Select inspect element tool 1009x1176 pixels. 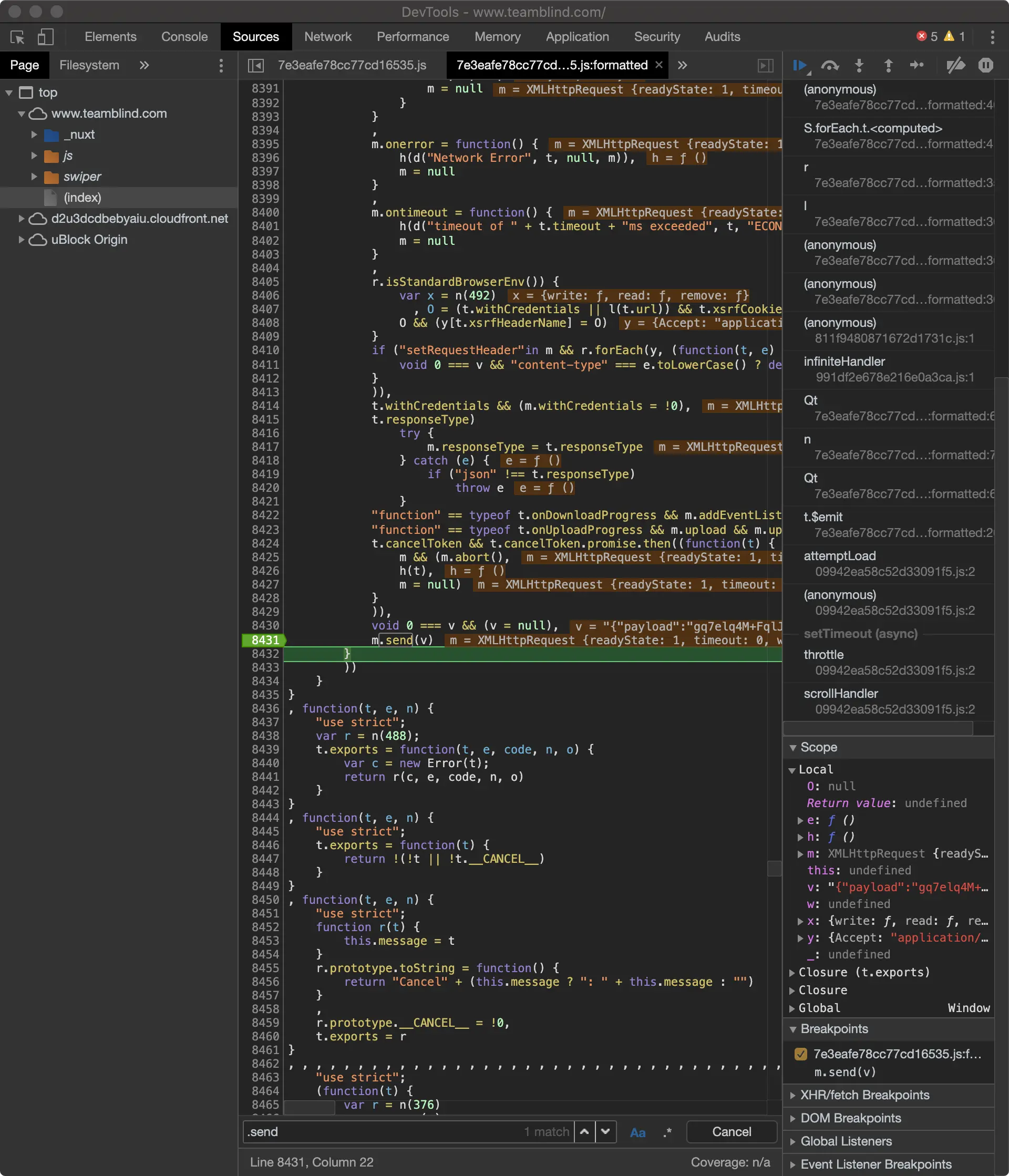17,37
